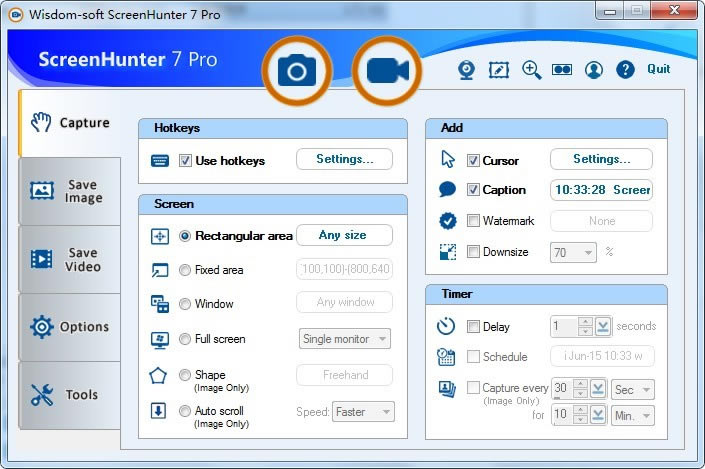
Task: Open the image editor icon in toolbar
Action: click(498, 70)
